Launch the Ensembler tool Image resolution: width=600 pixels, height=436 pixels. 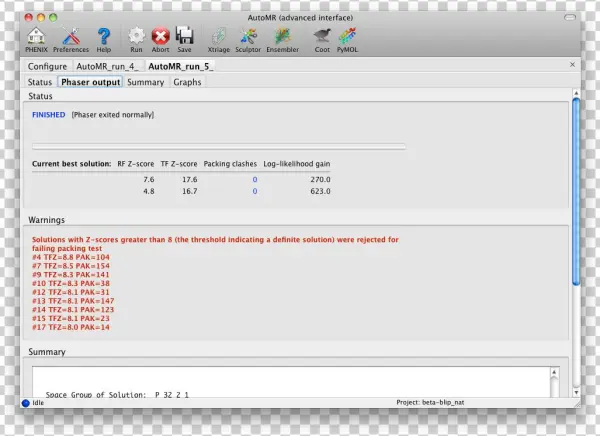pyautogui.click(x=282, y=39)
